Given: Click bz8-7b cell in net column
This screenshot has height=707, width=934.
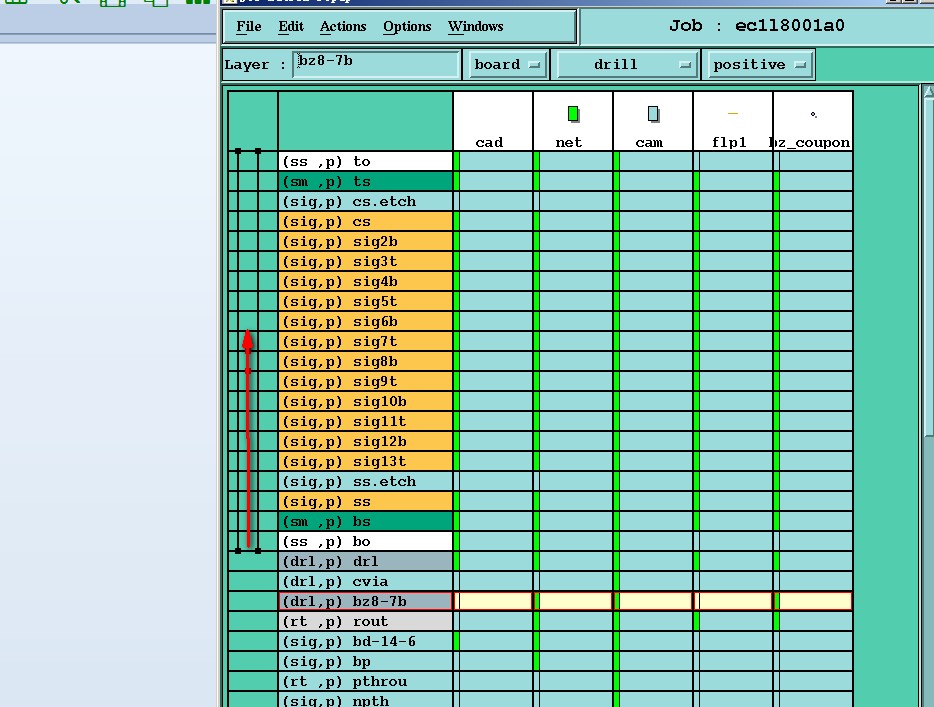Looking at the screenshot, I should [x=575, y=602].
